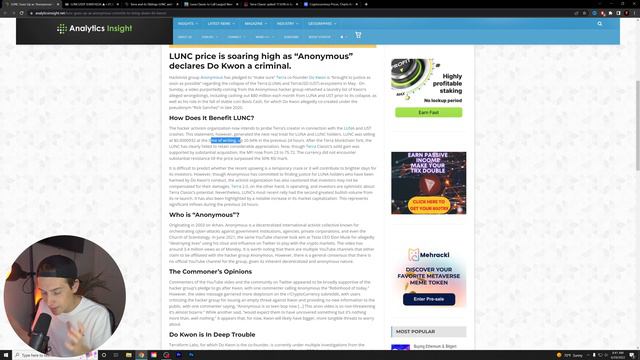Open the 'Terra 2.0' link in the article
The width and height of the screenshot is (640, 360).
239,186
